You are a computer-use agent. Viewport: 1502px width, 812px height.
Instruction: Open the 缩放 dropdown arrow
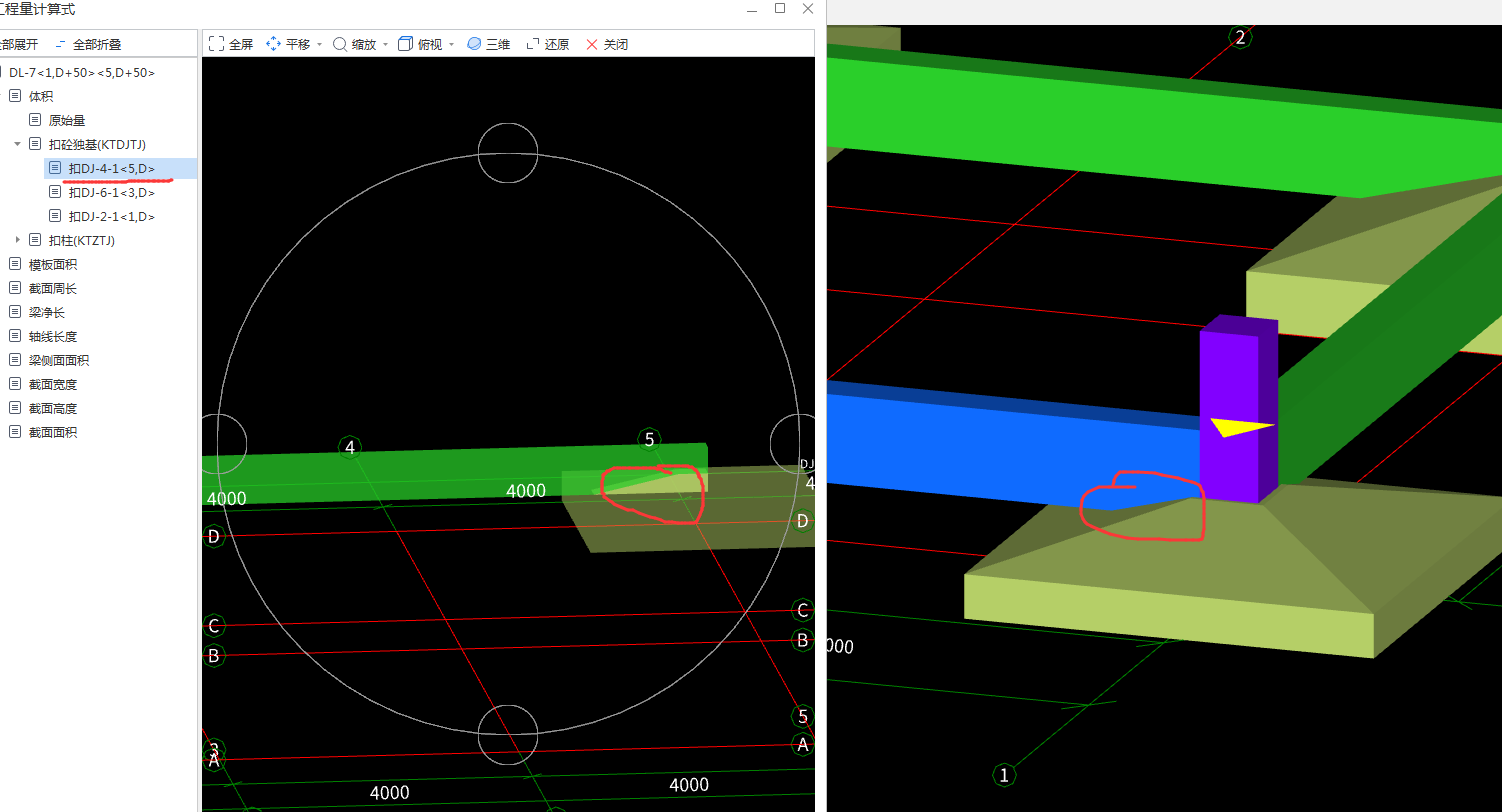coord(385,45)
